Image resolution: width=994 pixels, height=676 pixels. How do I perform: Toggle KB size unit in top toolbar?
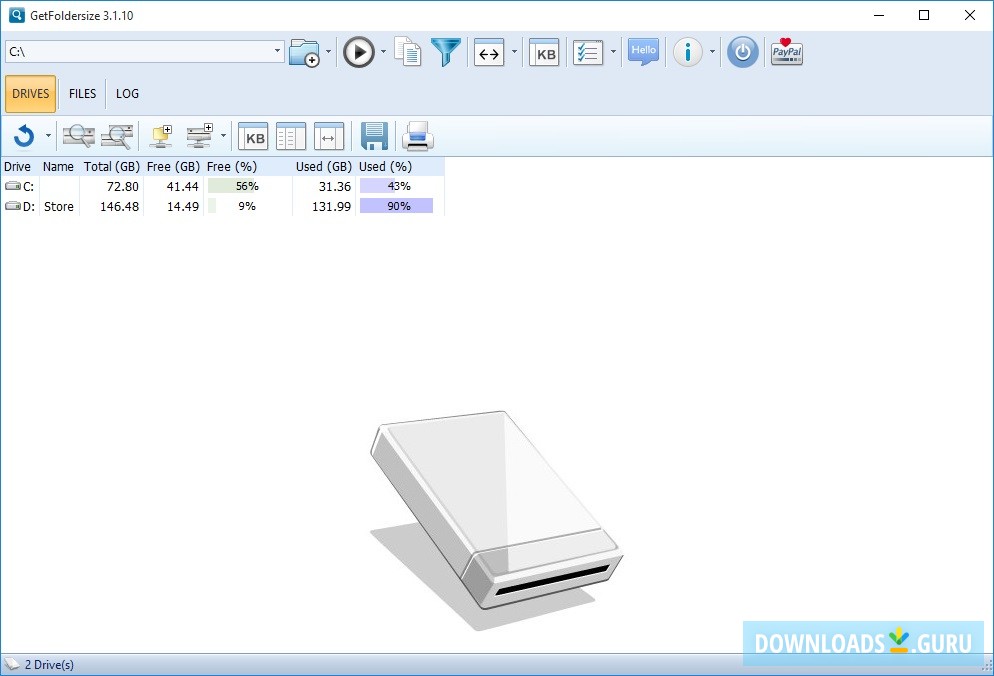tap(544, 52)
